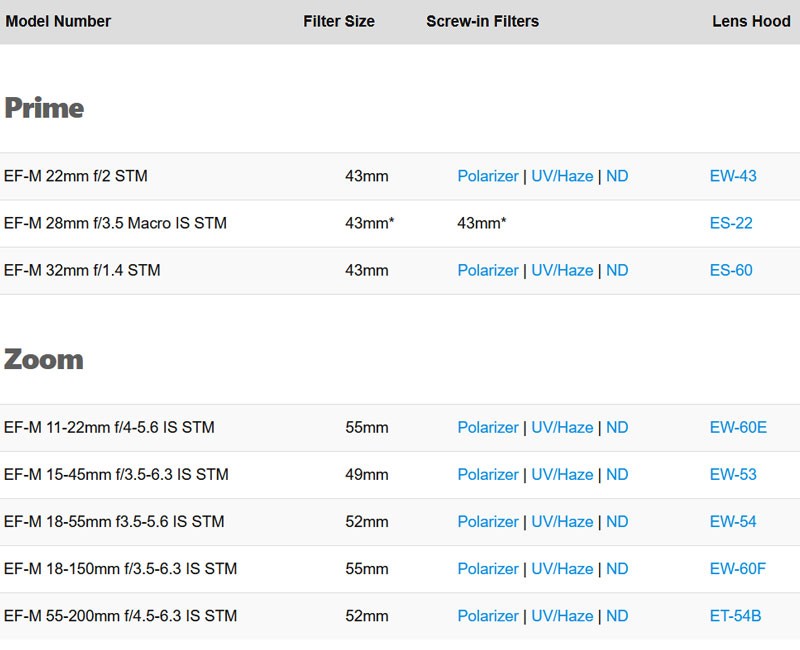800x650 pixels.
Task: Click Polarizer link for EF-M 32mm f/1.4
Action: tap(487, 270)
